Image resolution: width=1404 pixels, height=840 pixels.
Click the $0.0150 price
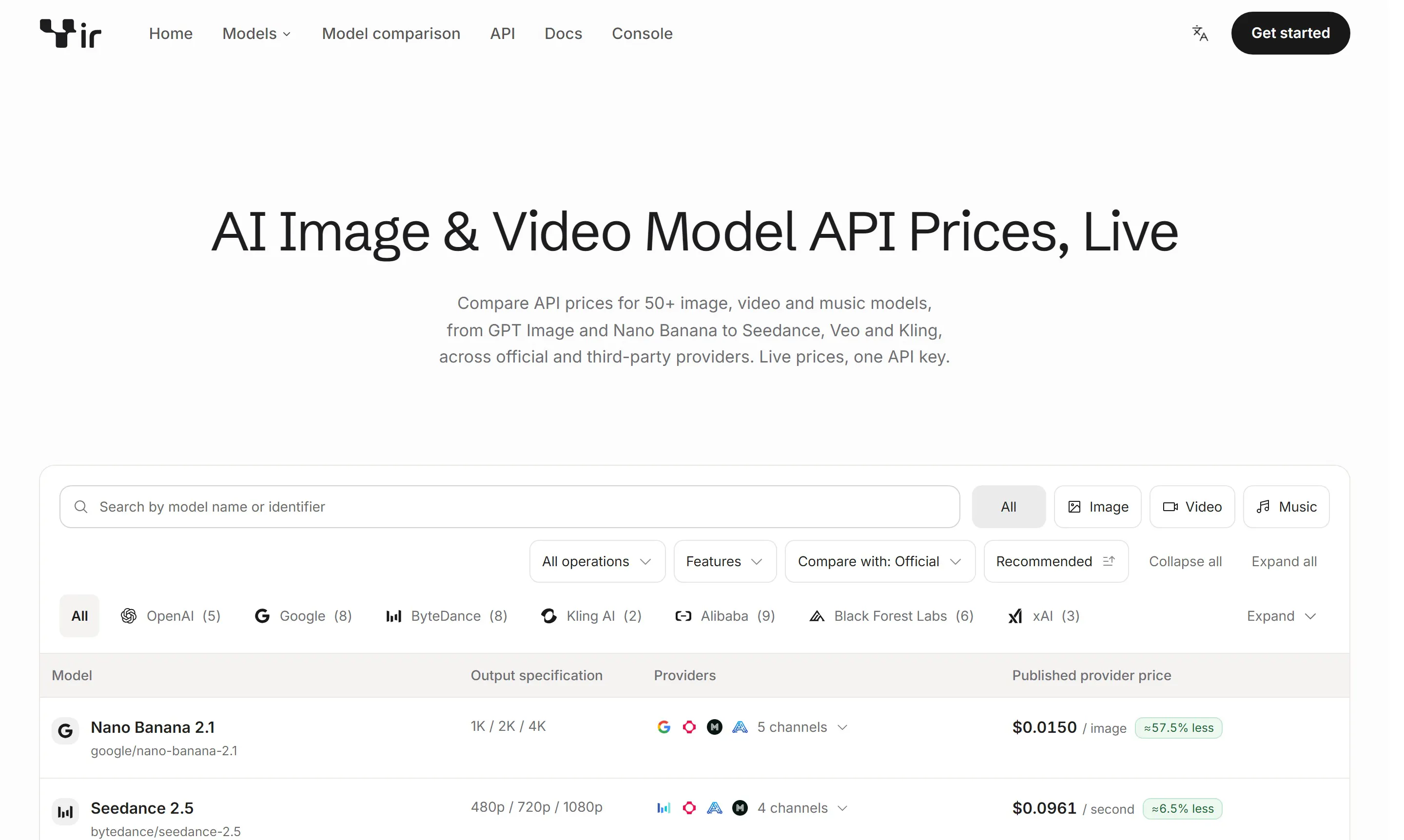[x=1044, y=727]
